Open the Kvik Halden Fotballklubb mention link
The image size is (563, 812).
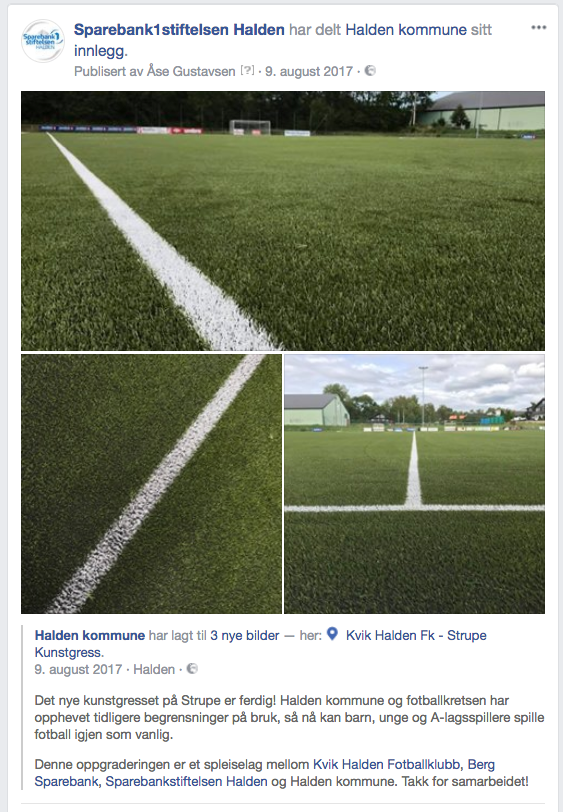(x=386, y=764)
